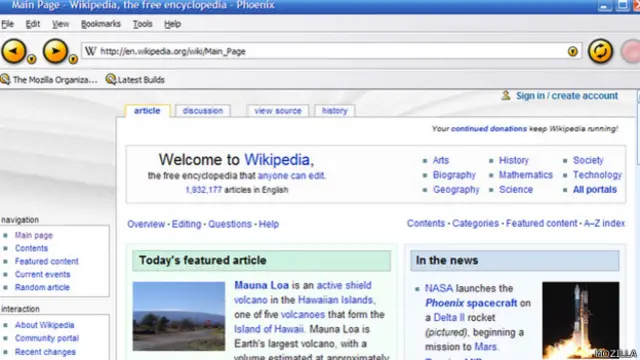Open the File menu
This screenshot has height=360, width=640.
7,24
